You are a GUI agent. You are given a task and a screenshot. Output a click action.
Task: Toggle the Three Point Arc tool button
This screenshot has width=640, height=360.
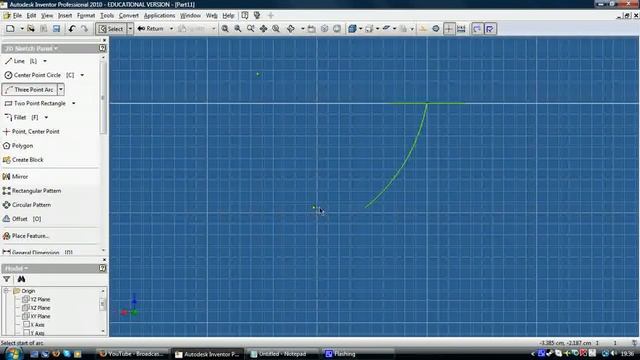tap(30, 89)
